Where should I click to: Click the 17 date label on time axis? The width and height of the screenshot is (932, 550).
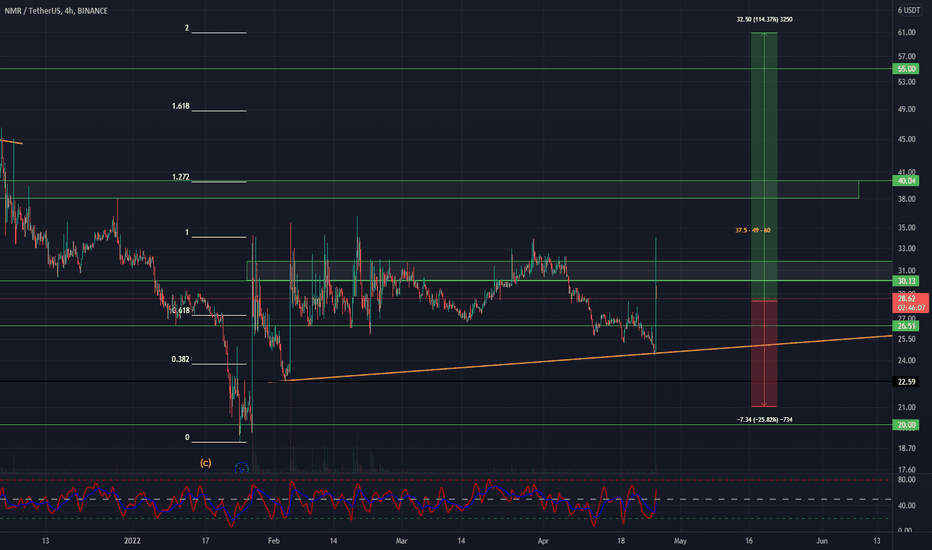(206, 540)
